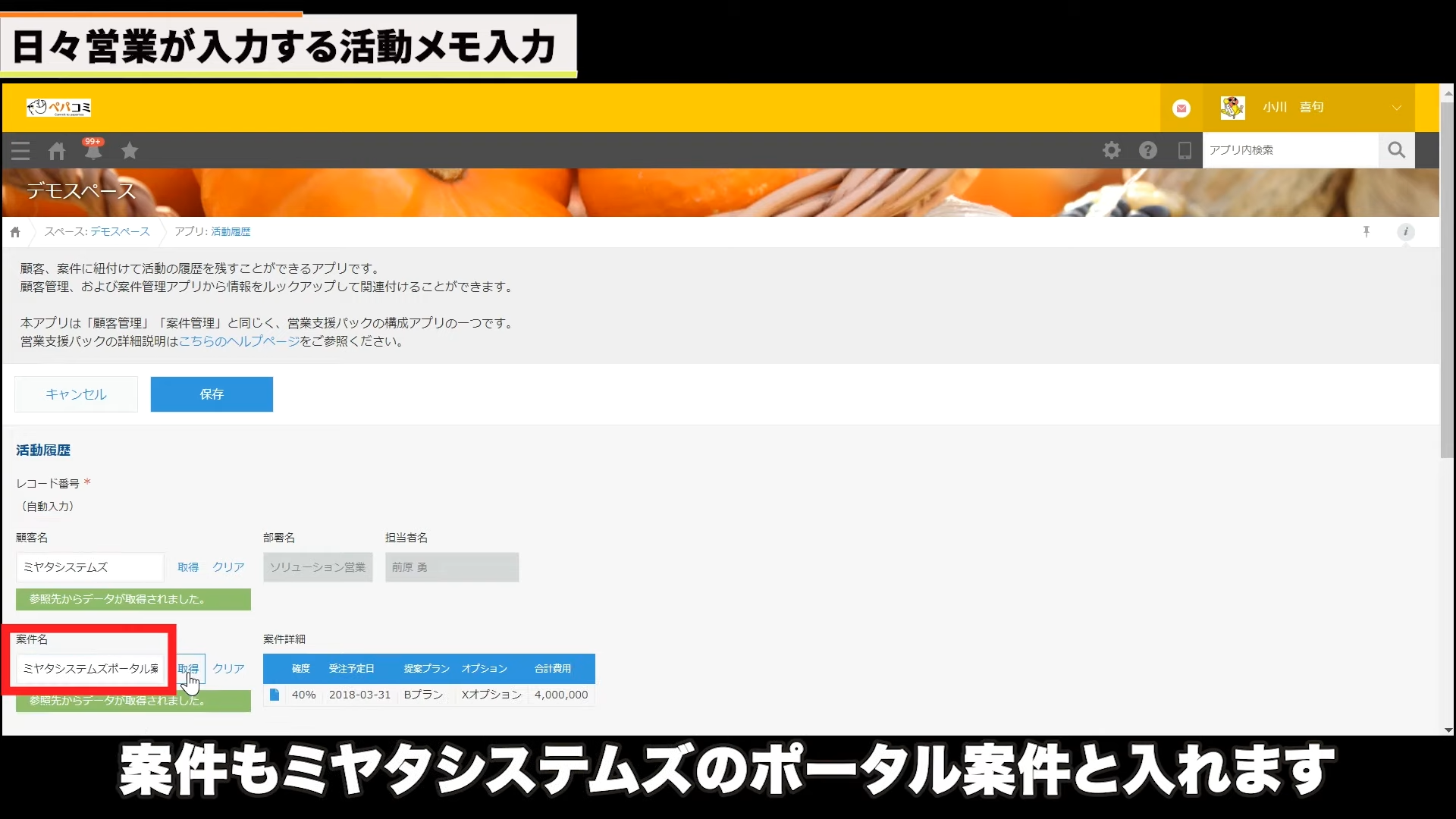Open the hamburger menu icon

click(20, 151)
